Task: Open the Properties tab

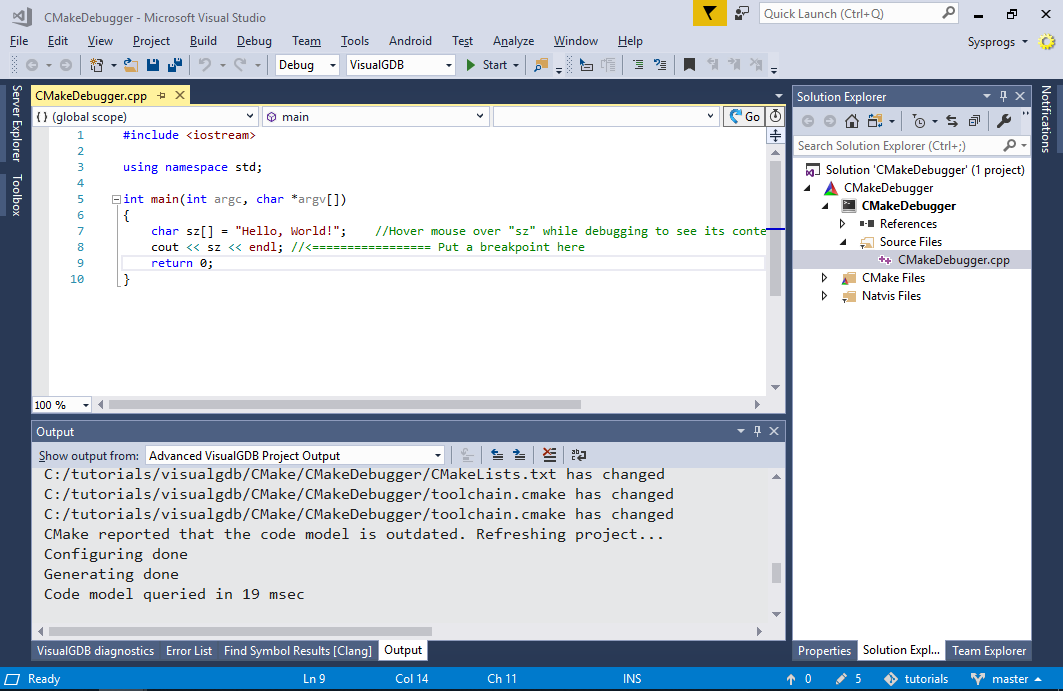Action: tap(824, 651)
